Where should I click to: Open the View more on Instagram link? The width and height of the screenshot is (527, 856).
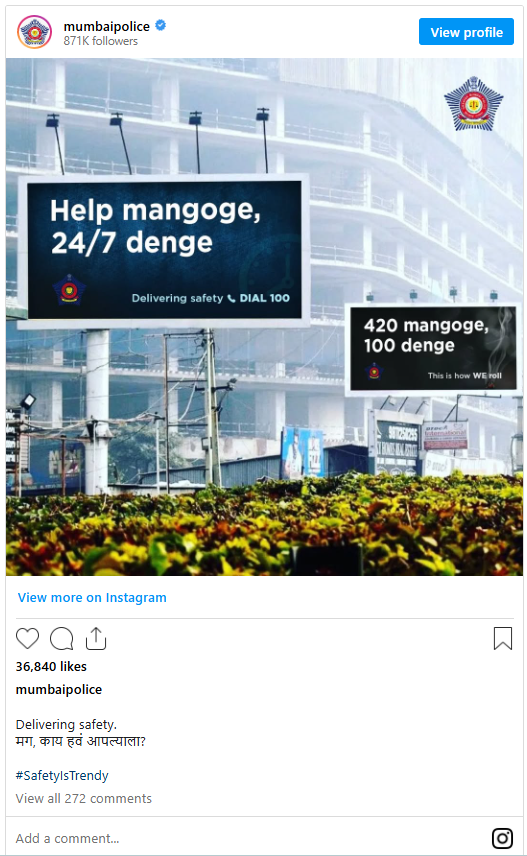pyautogui.click(x=92, y=597)
